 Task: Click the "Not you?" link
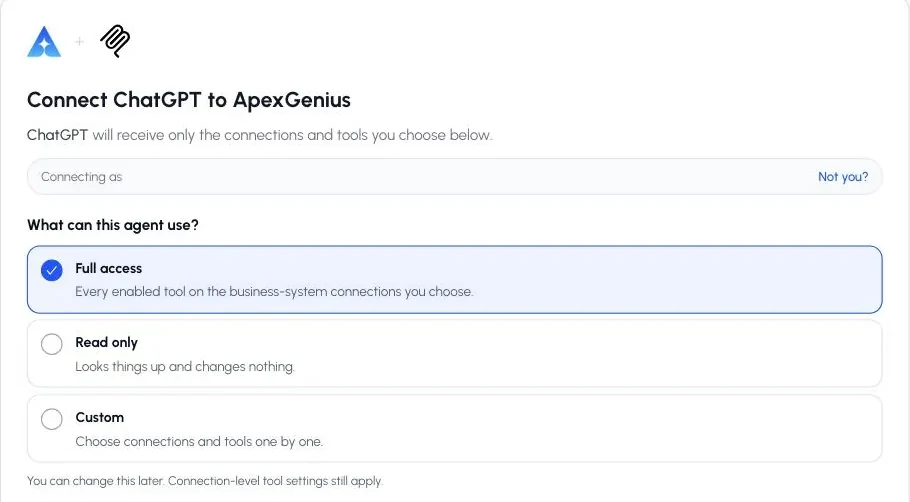[843, 176]
